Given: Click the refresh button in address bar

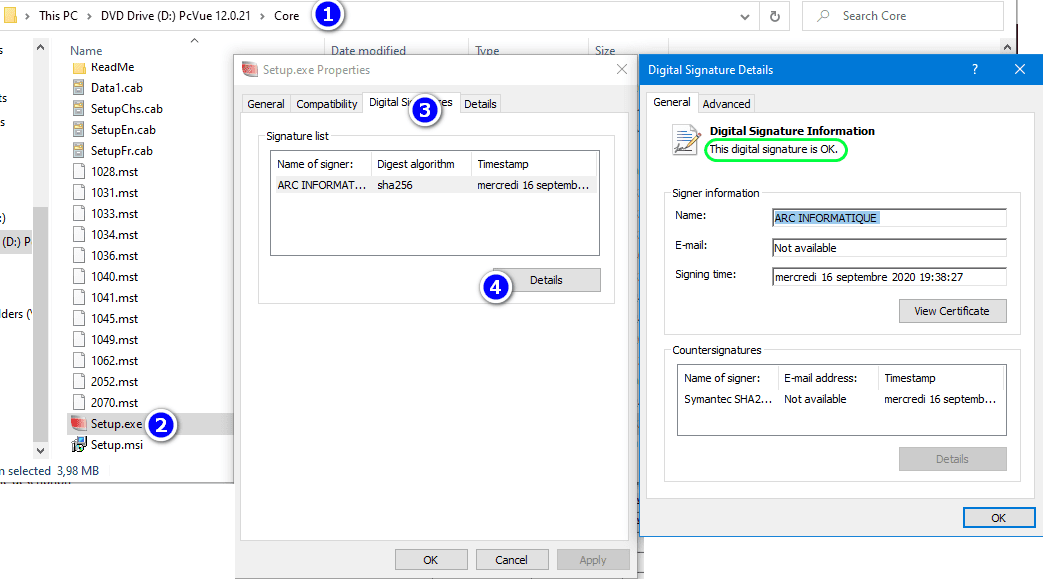Looking at the screenshot, I should pos(773,16).
